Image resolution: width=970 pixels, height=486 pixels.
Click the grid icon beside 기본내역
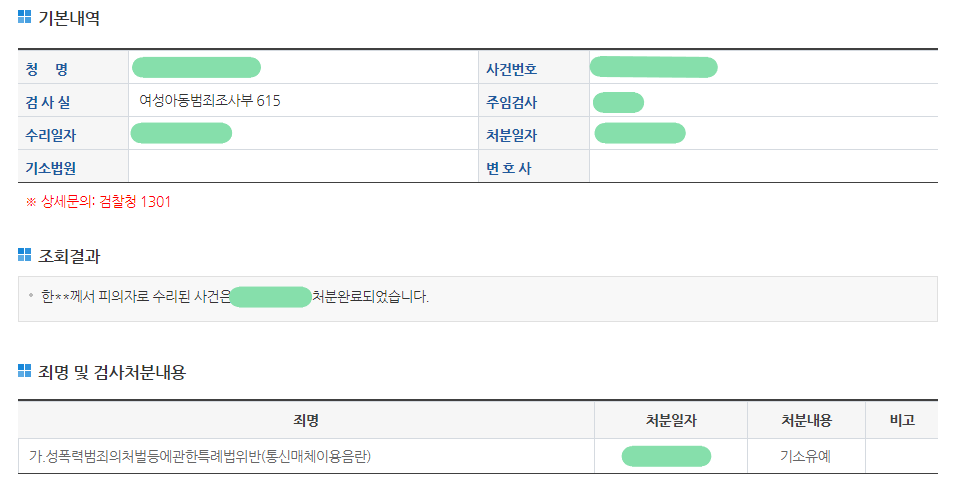pyautogui.click(x=25, y=18)
